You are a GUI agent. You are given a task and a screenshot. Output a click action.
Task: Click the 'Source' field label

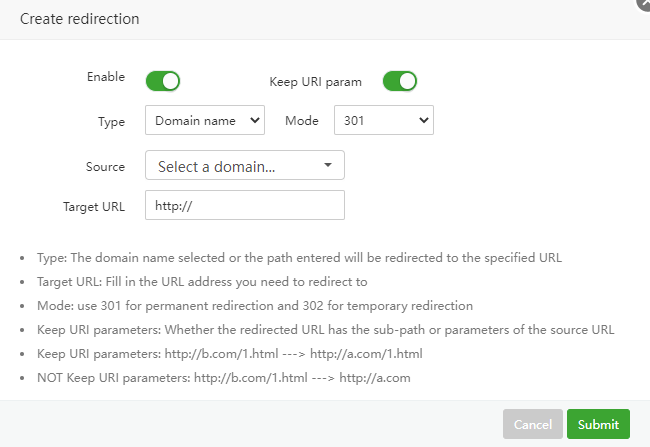click(106, 167)
